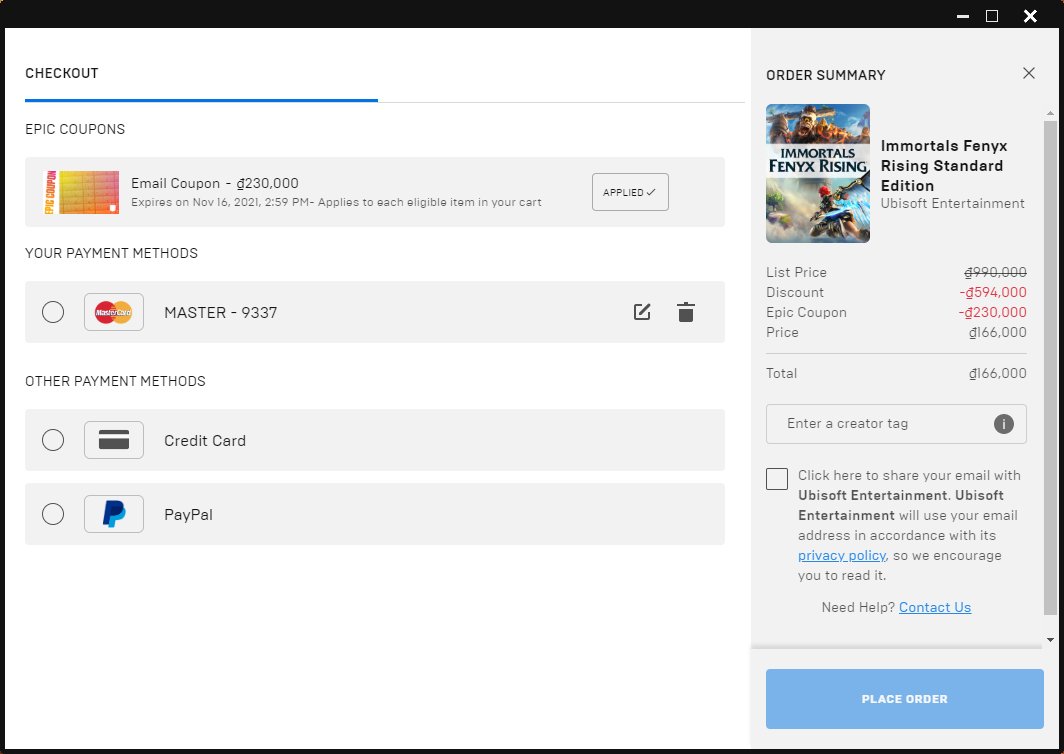Image resolution: width=1064 pixels, height=754 pixels.
Task: Open the privacy policy link
Action: click(842, 555)
